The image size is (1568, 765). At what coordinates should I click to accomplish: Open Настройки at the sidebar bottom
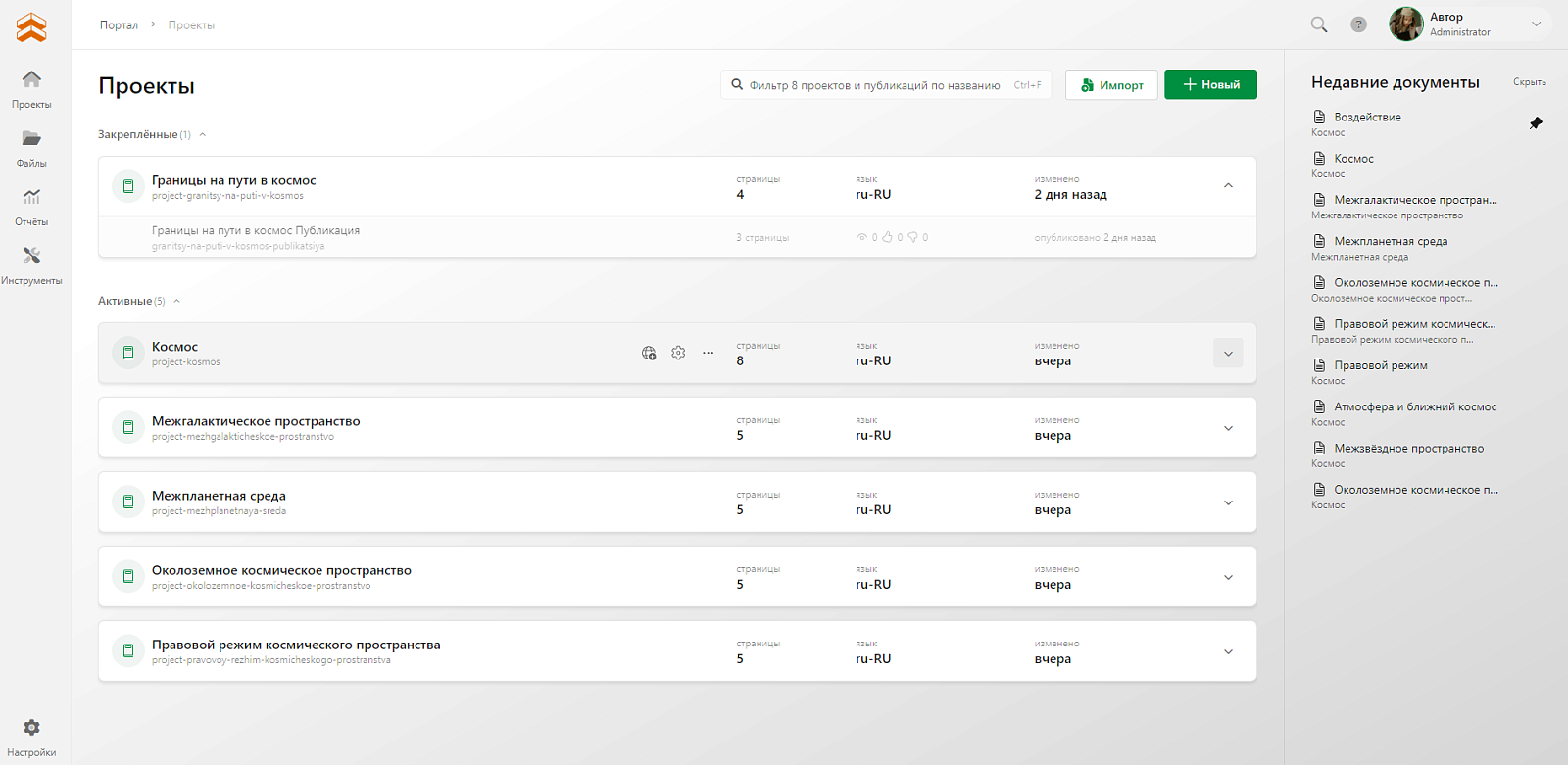[x=31, y=737]
